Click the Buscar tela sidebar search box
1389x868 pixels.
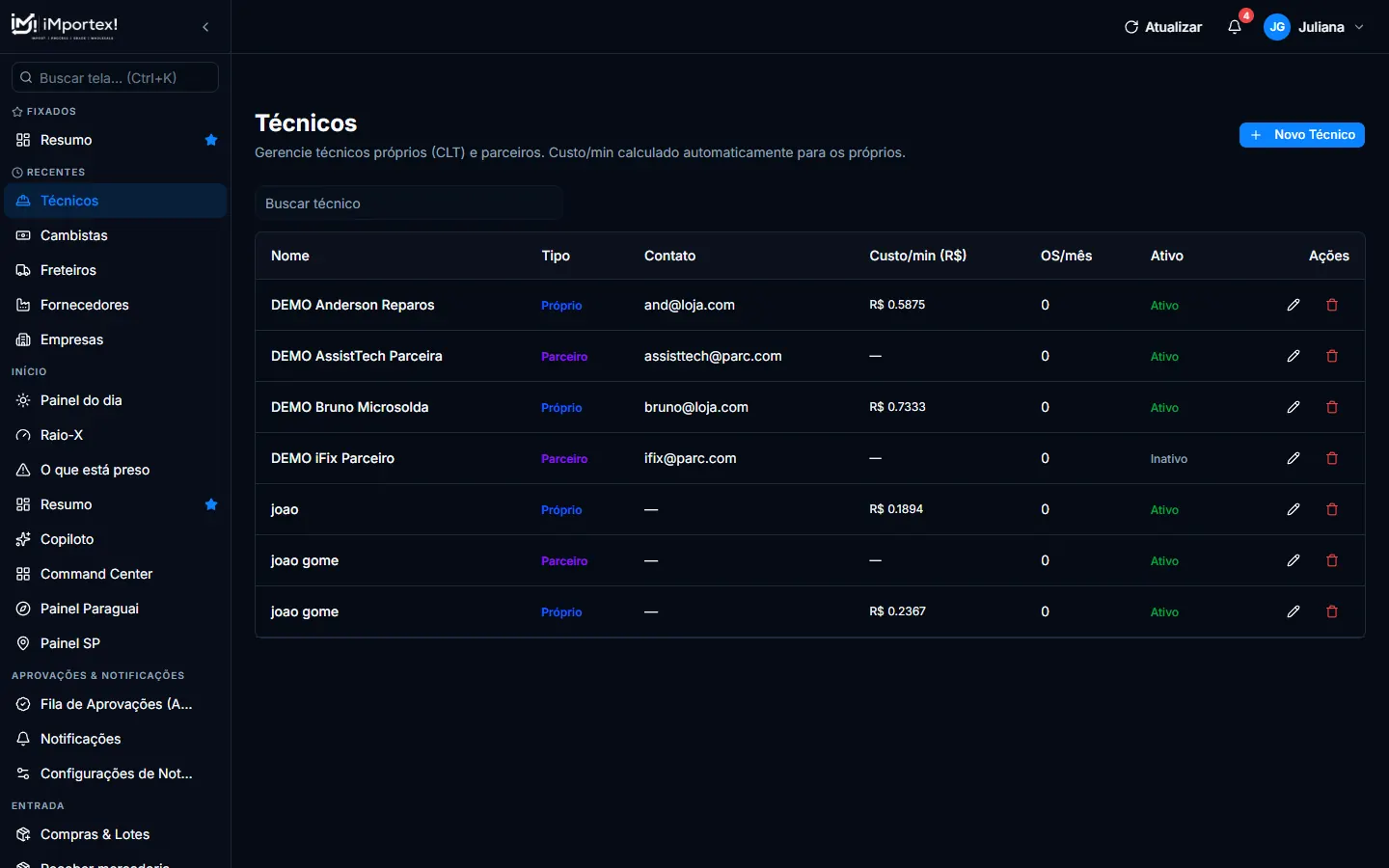tap(115, 77)
